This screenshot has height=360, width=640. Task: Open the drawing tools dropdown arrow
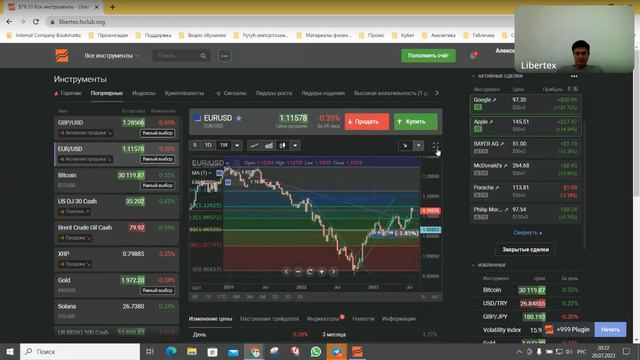418,146
